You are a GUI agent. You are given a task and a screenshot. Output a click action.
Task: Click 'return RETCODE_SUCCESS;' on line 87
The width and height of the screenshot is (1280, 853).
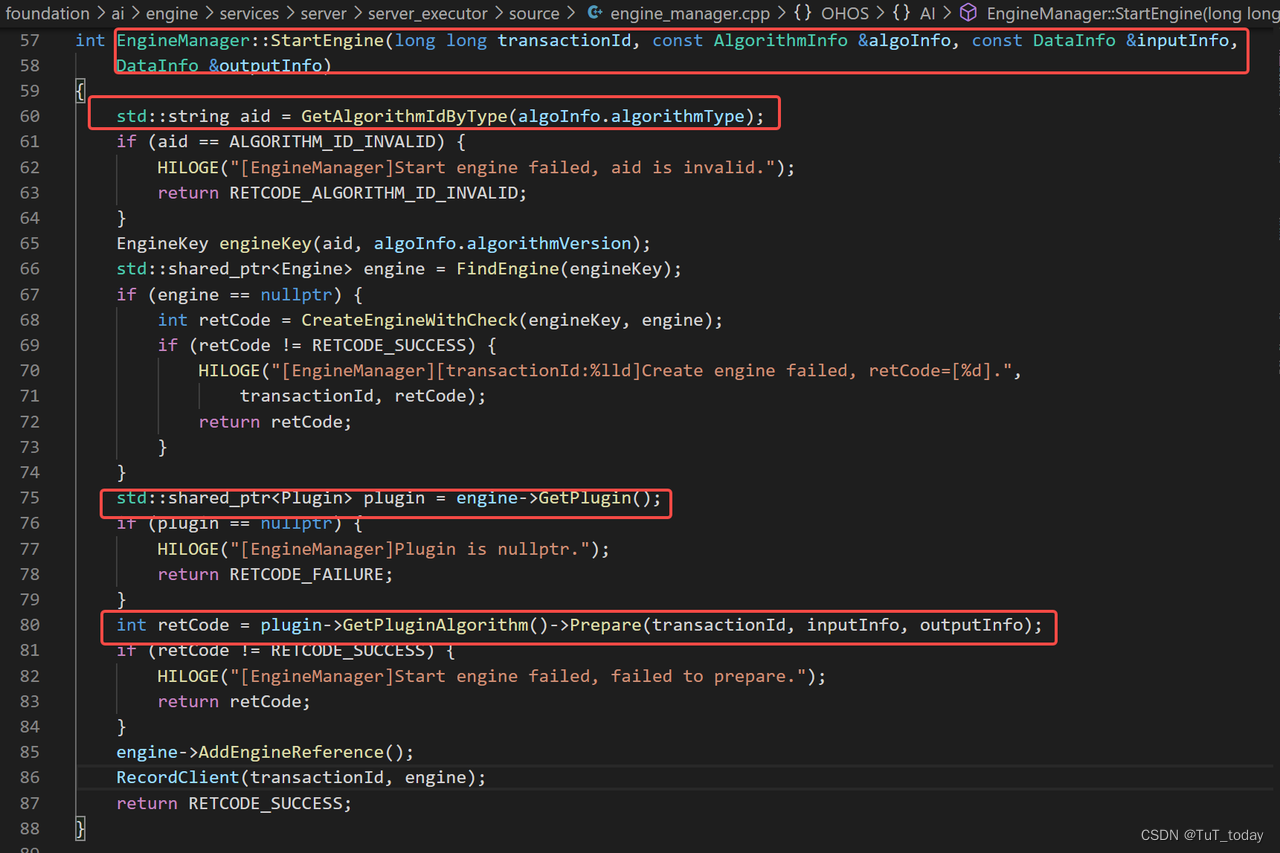click(234, 803)
